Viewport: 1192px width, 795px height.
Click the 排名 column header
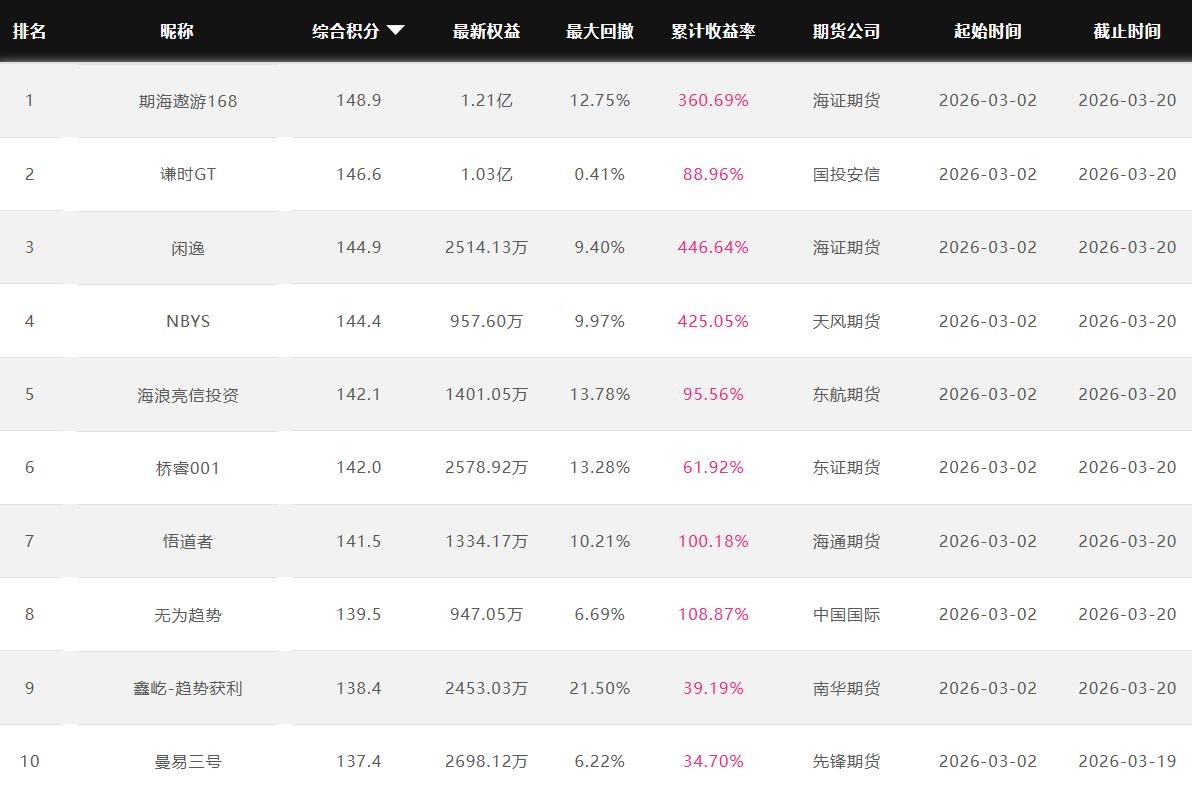click(29, 31)
